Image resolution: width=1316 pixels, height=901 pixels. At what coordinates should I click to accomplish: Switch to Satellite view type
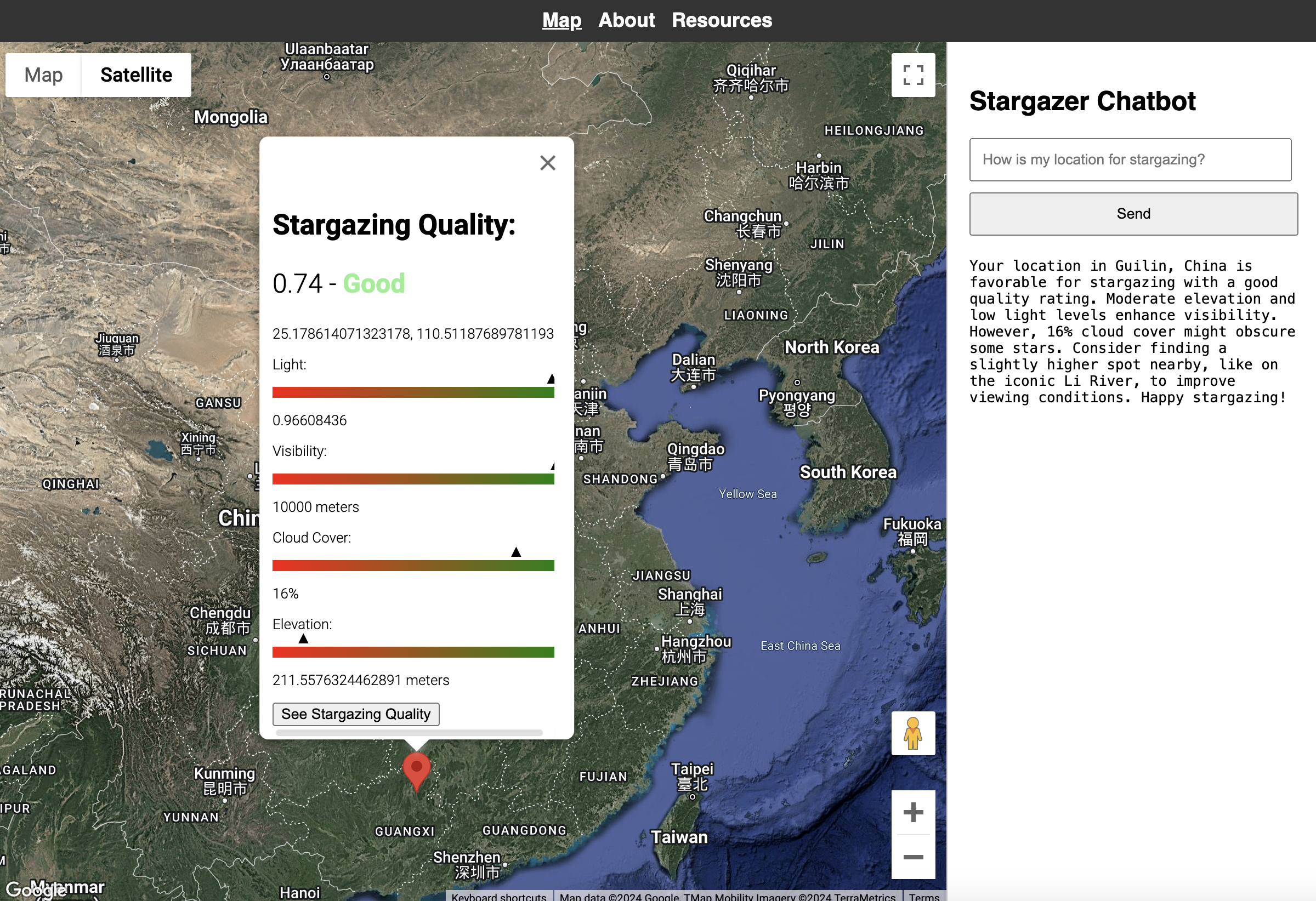point(136,75)
